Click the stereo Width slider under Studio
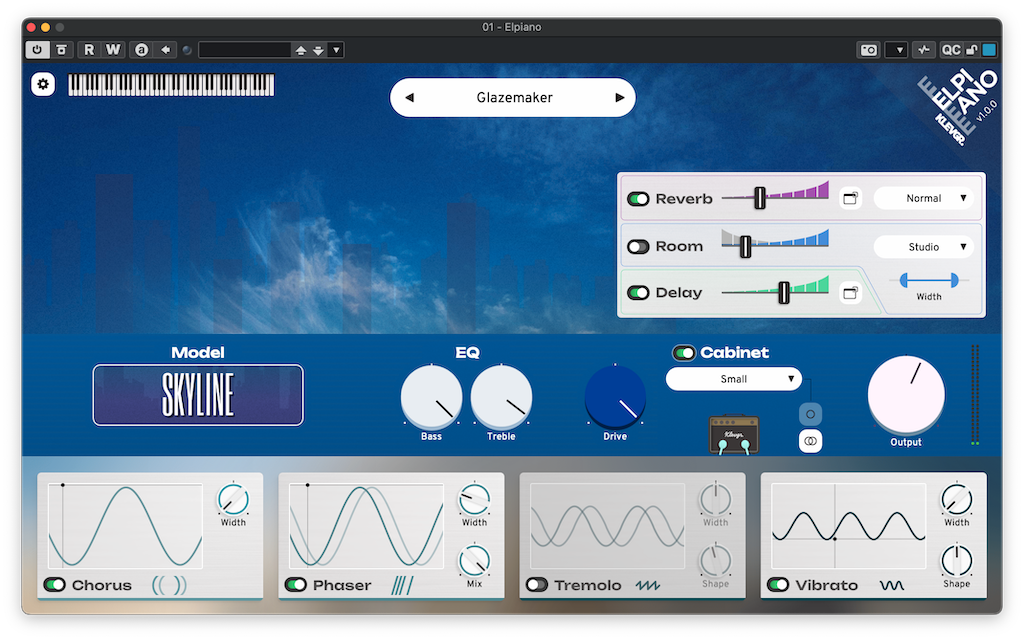The image size is (1024, 640). [929, 280]
